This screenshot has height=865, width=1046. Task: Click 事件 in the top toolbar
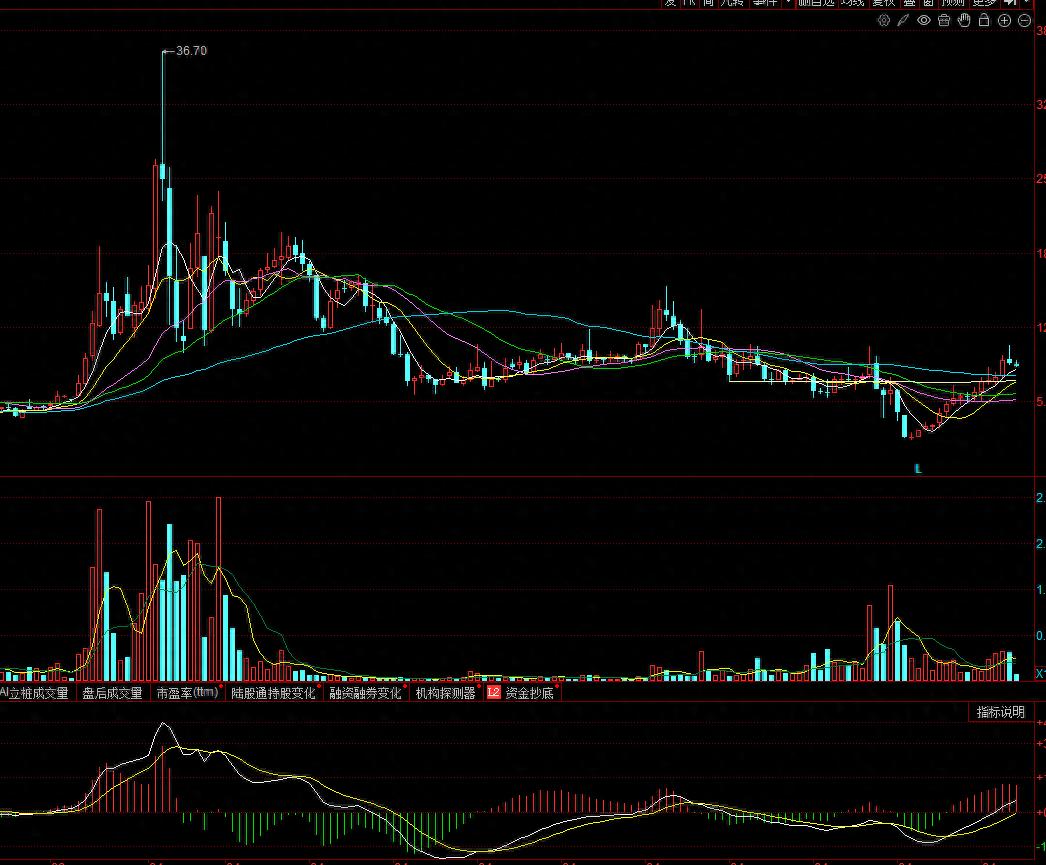click(764, 3)
